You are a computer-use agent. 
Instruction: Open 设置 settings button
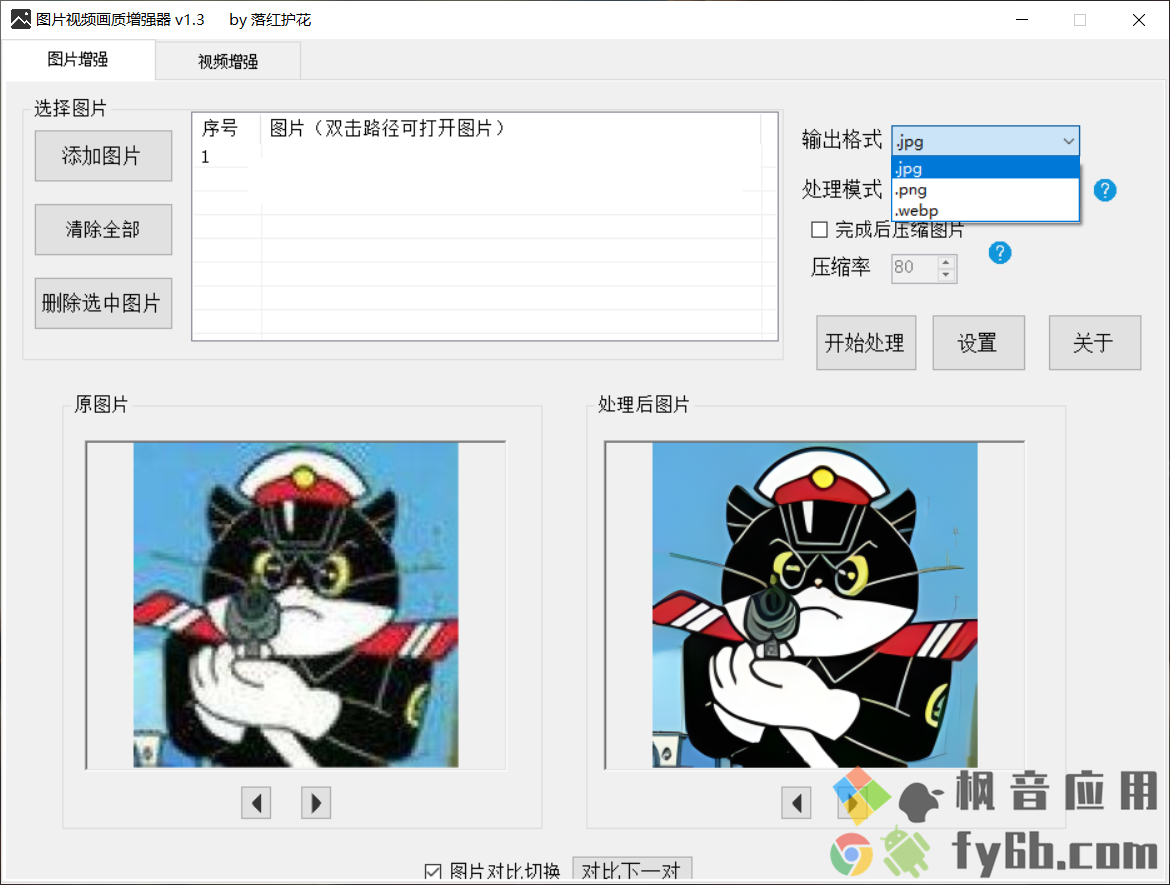coord(978,343)
